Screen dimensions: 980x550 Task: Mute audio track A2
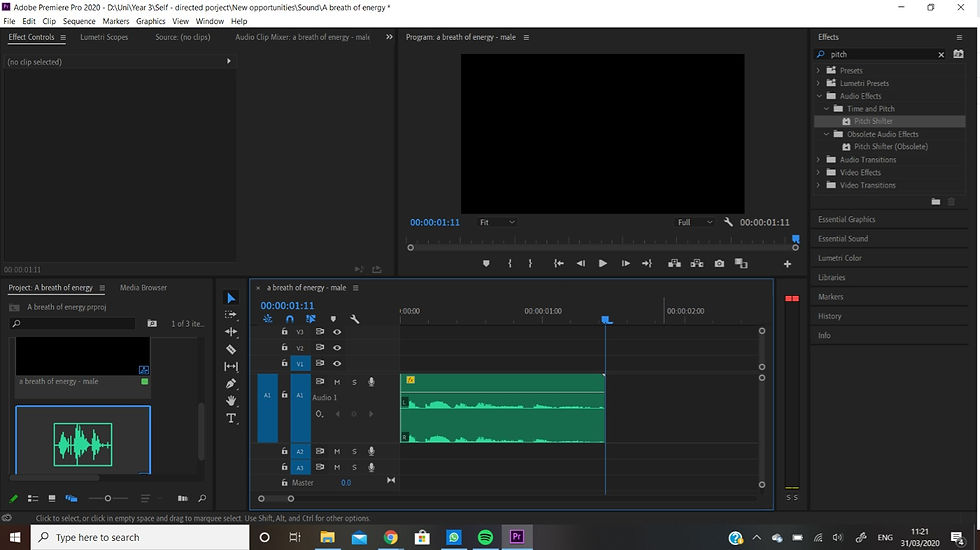click(337, 451)
